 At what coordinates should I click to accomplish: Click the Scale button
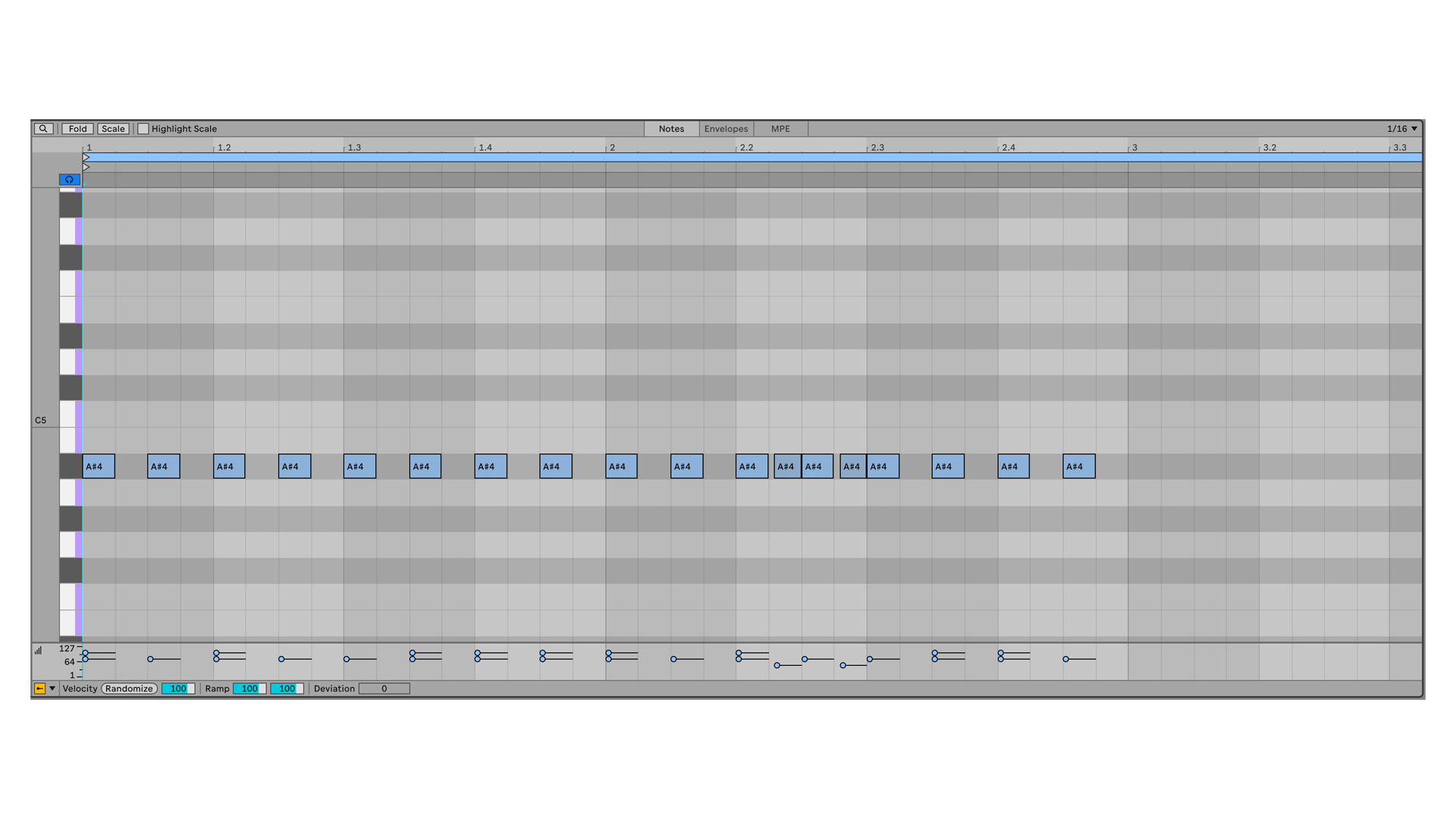tap(113, 129)
